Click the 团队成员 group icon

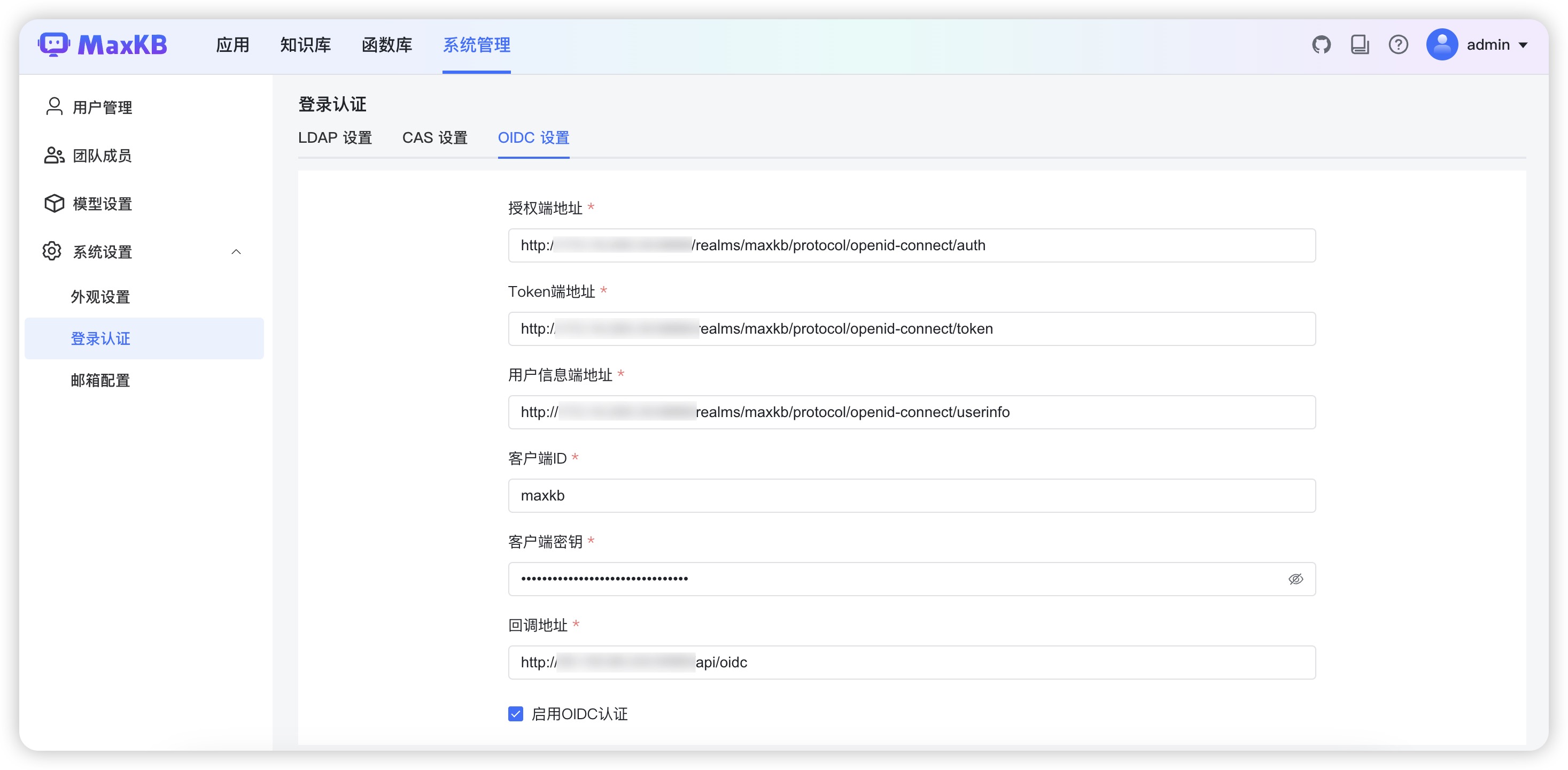(54, 156)
